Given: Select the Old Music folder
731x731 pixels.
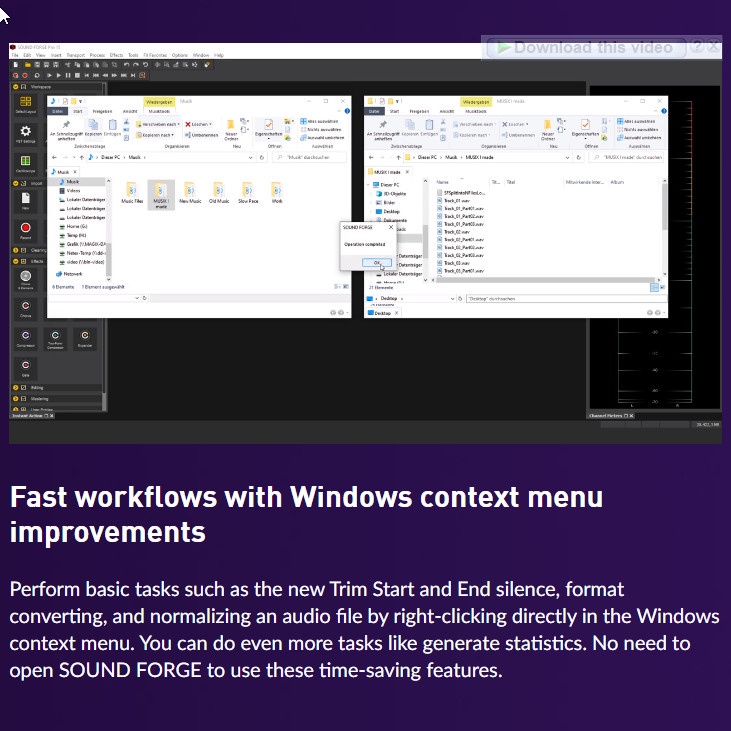Looking at the screenshot, I should coord(219,193).
